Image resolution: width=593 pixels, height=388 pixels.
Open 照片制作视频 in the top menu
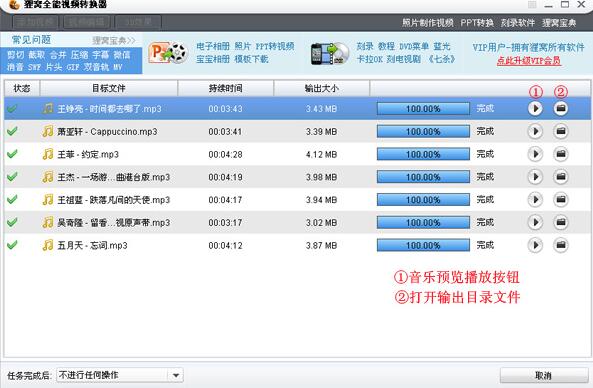(427, 23)
